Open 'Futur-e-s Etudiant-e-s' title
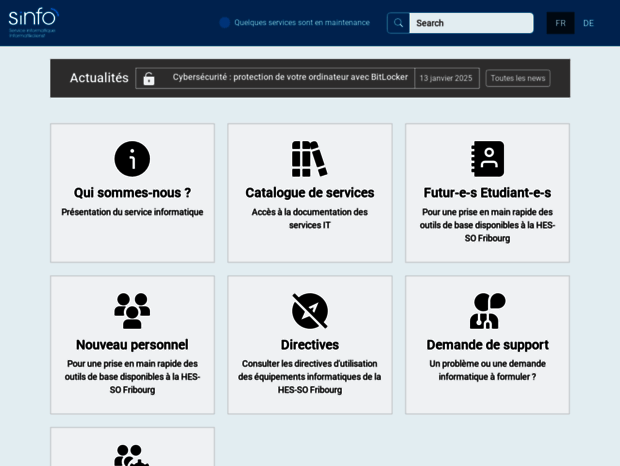 487,193
